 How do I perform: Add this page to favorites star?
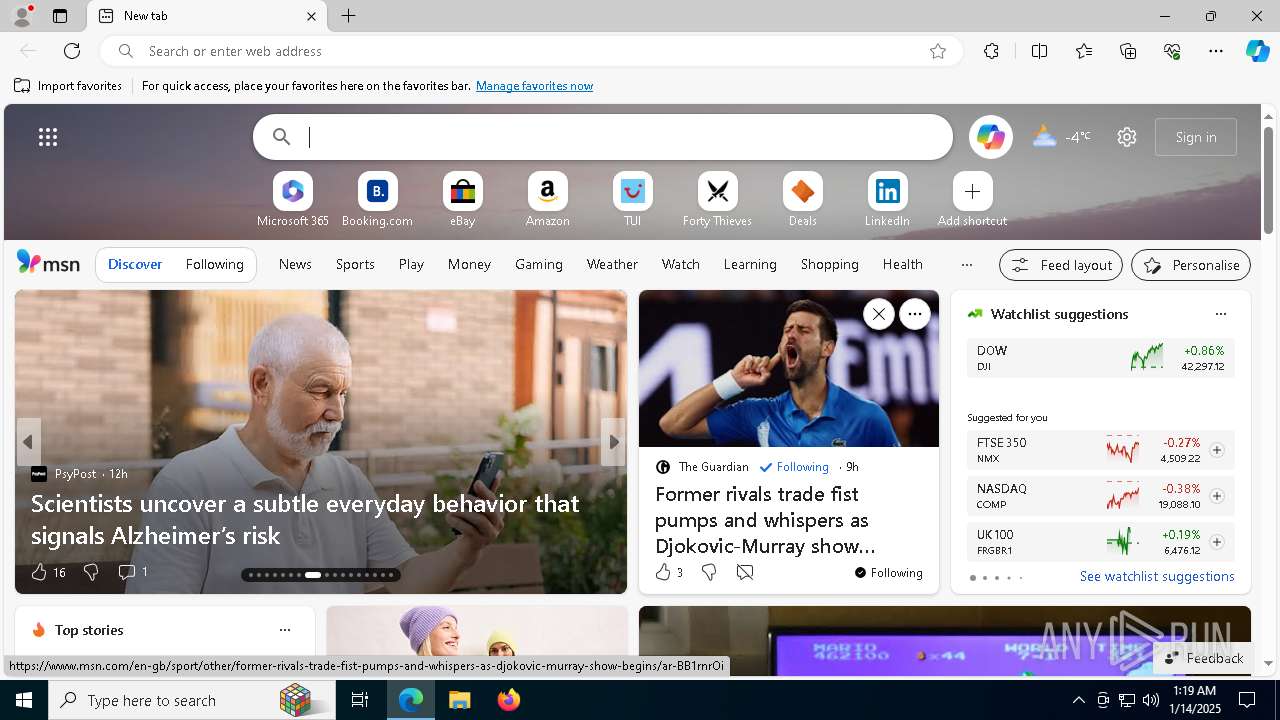938,51
